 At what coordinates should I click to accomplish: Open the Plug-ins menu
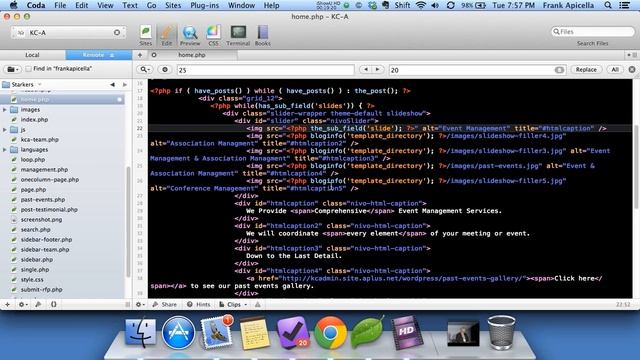tap(204, 5)
